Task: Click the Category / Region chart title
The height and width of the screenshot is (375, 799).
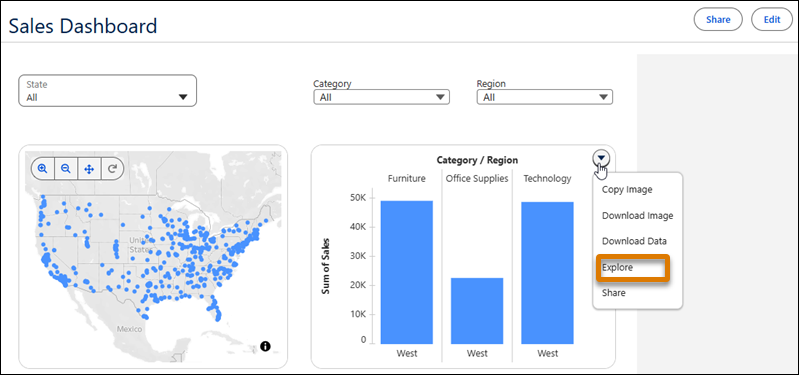Action: tap(477, 160)
